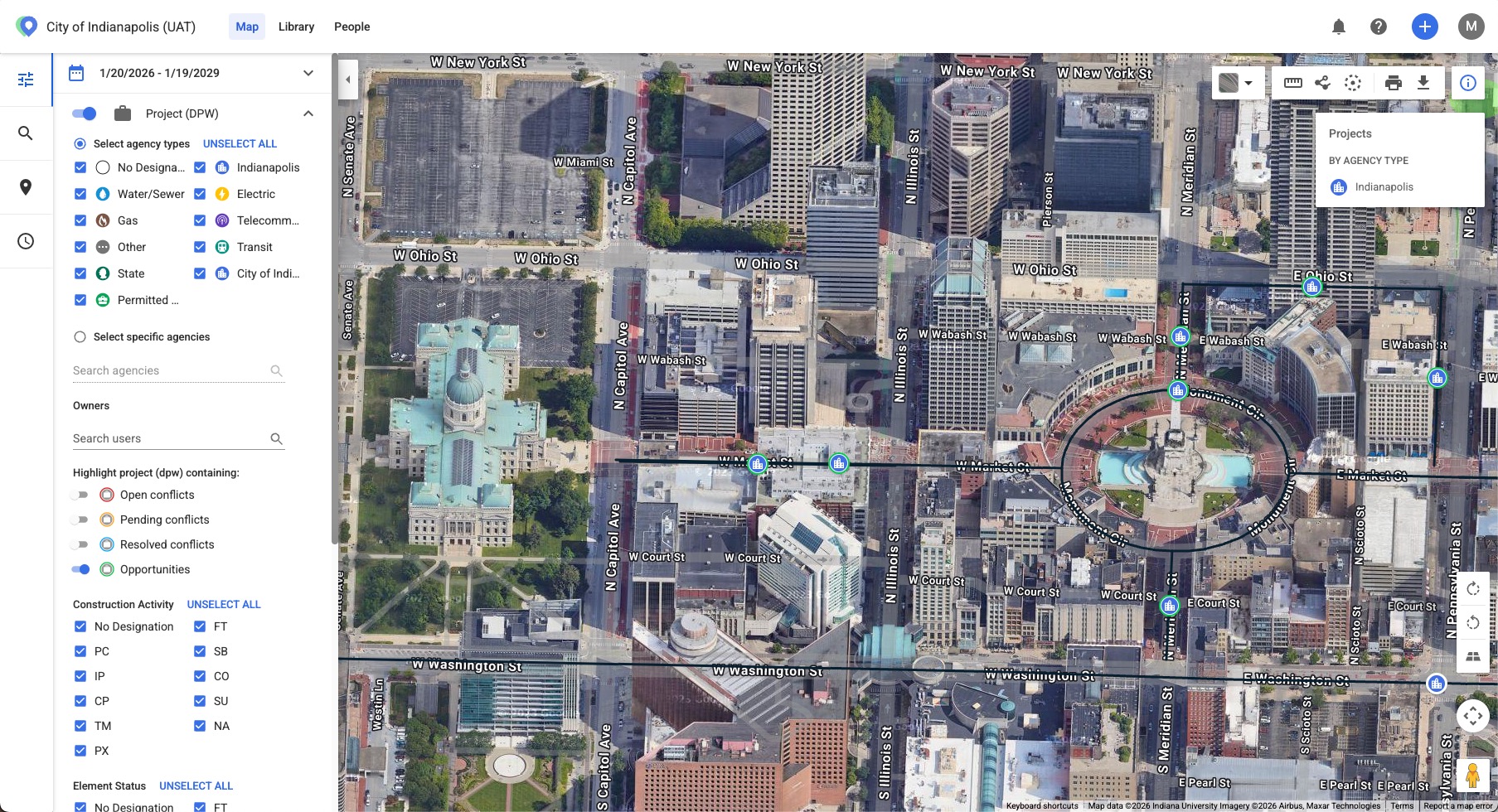Uncheck the Water/Sewer agency type checkbox

tap(80, 194)
